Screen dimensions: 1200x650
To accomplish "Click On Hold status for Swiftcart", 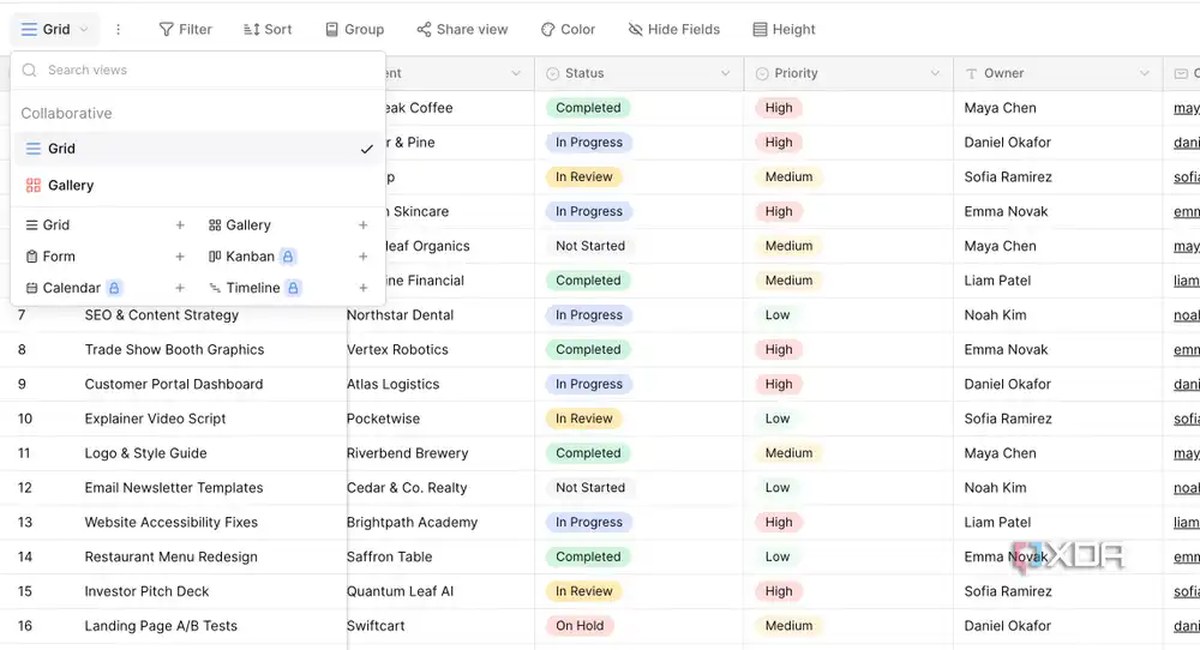I will pos(579,626).
